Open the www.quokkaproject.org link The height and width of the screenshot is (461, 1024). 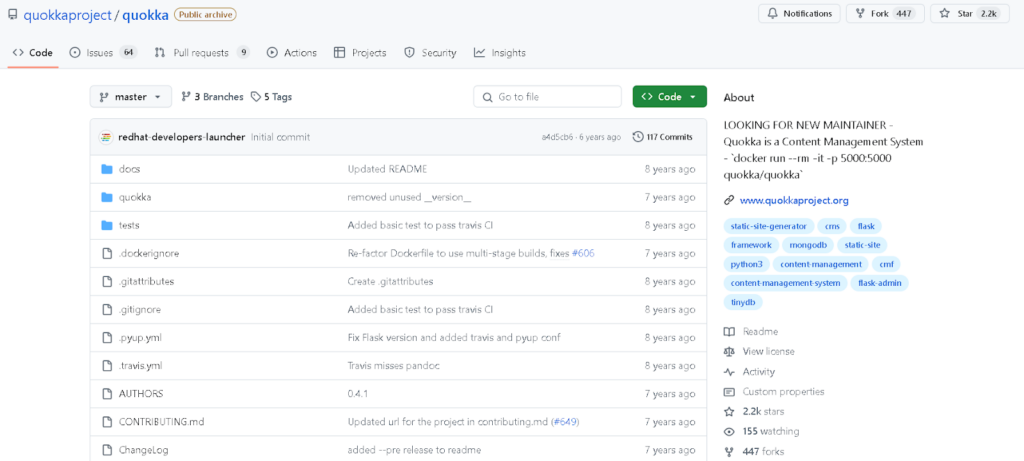[794, 201]
